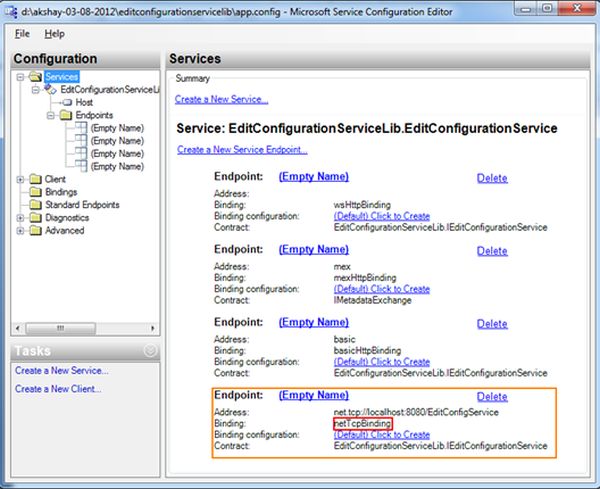Screen dimensions: 600x489
Task: Select Endpoints label in the tree
Action: [94, 115]
